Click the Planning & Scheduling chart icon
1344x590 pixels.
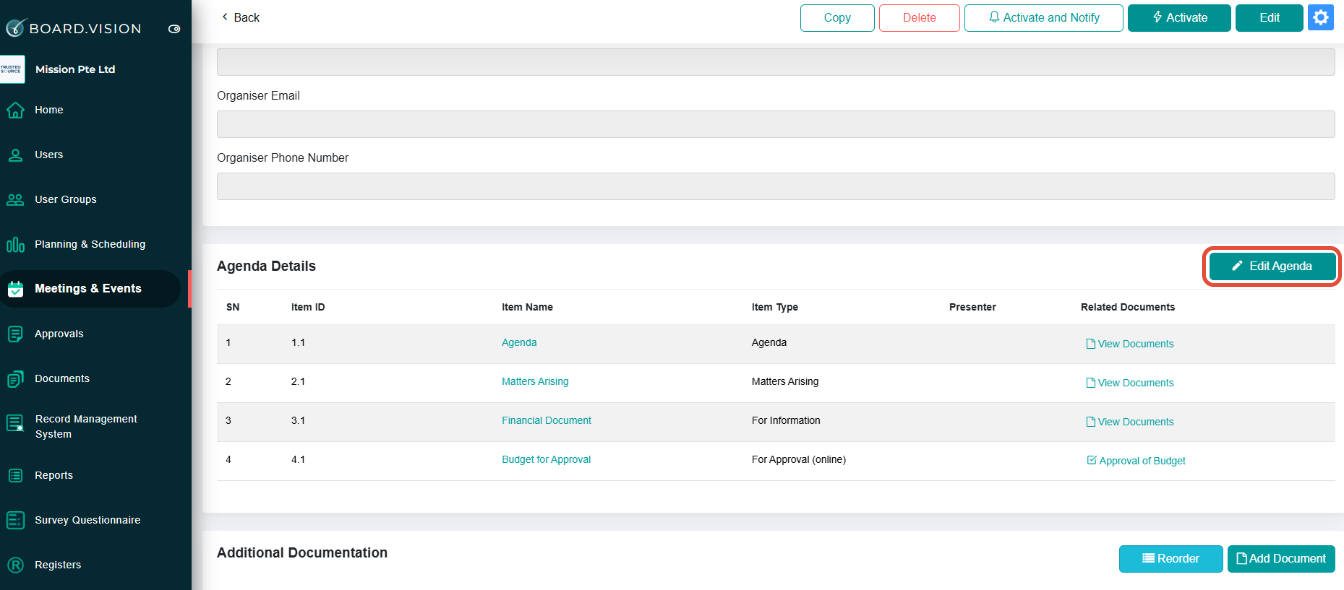[15, 244]
